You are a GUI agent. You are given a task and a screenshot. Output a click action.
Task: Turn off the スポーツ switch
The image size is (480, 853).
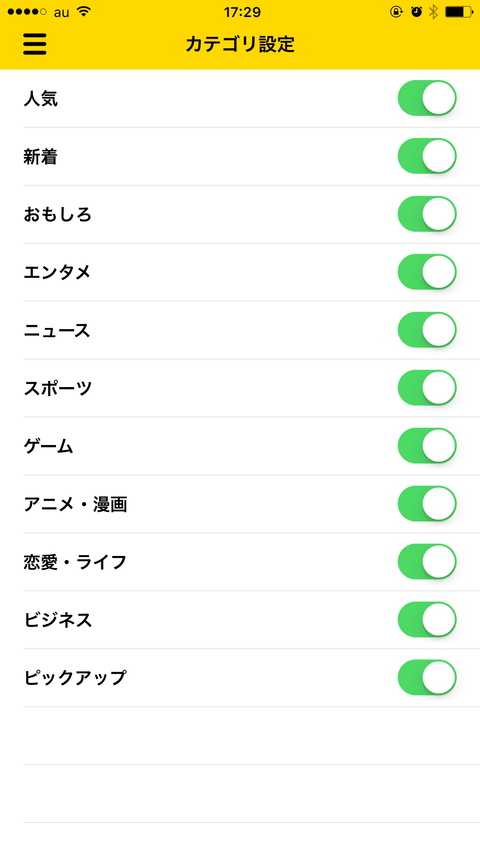[427, 388]
